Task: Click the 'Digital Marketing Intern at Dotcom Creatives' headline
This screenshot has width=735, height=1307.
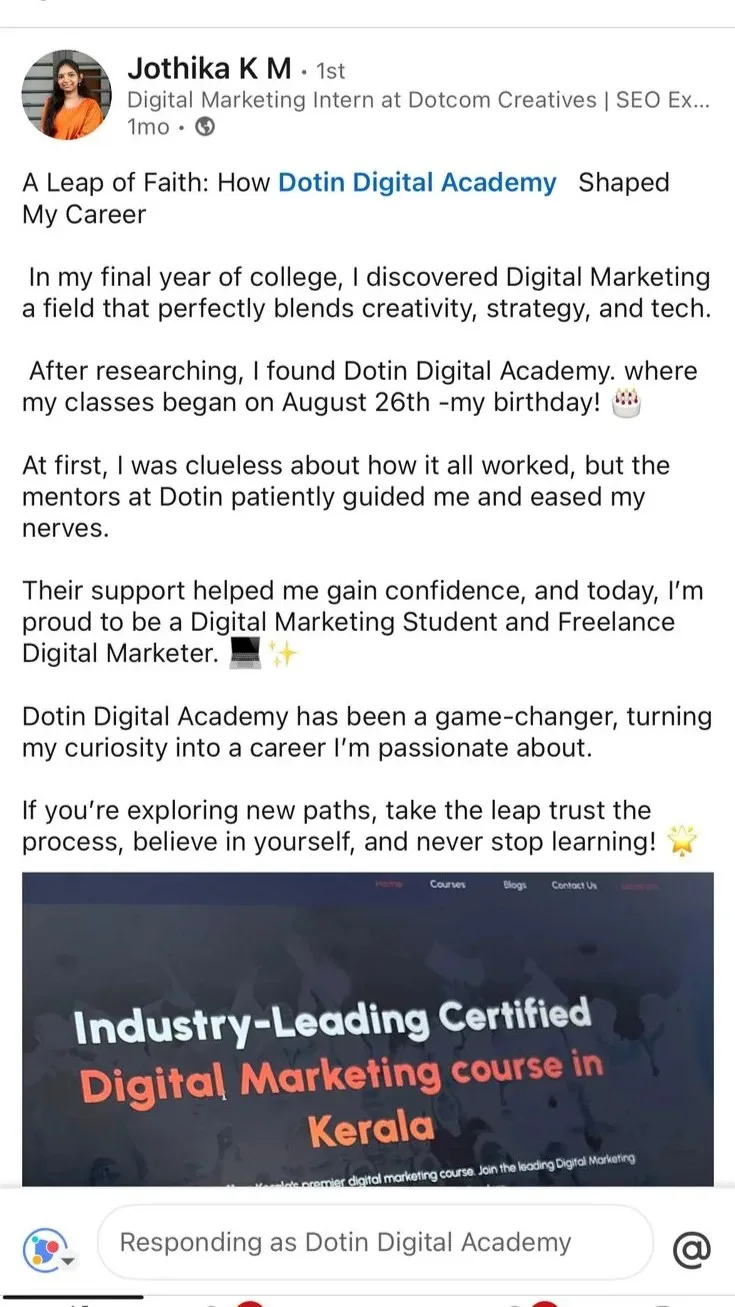Action: (x=418, y=99)
